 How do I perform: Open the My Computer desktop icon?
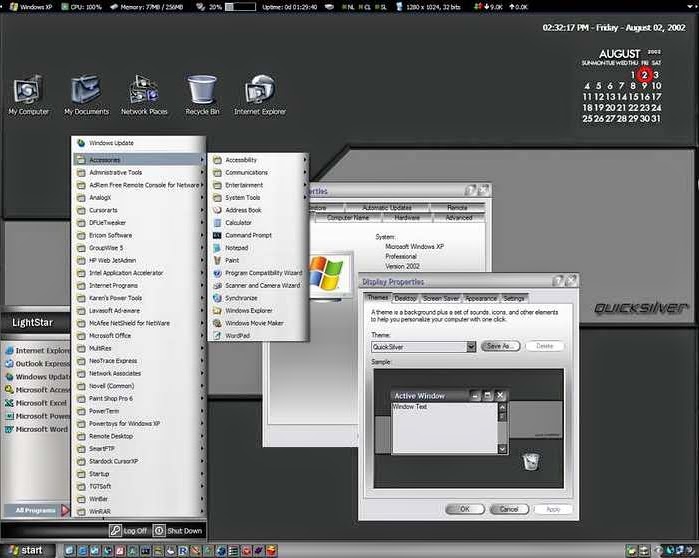28,95
